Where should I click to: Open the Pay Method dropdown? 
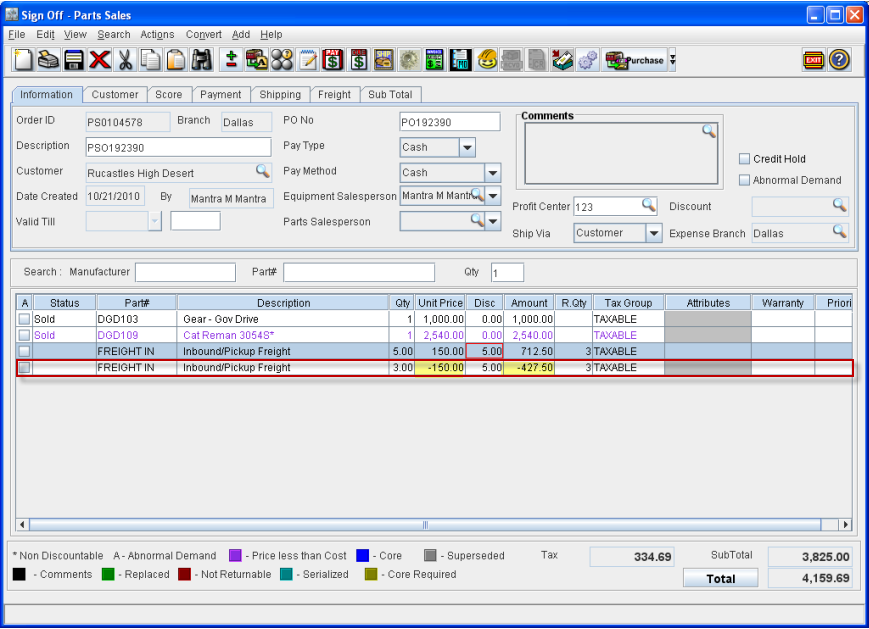[x=492, y=173]
